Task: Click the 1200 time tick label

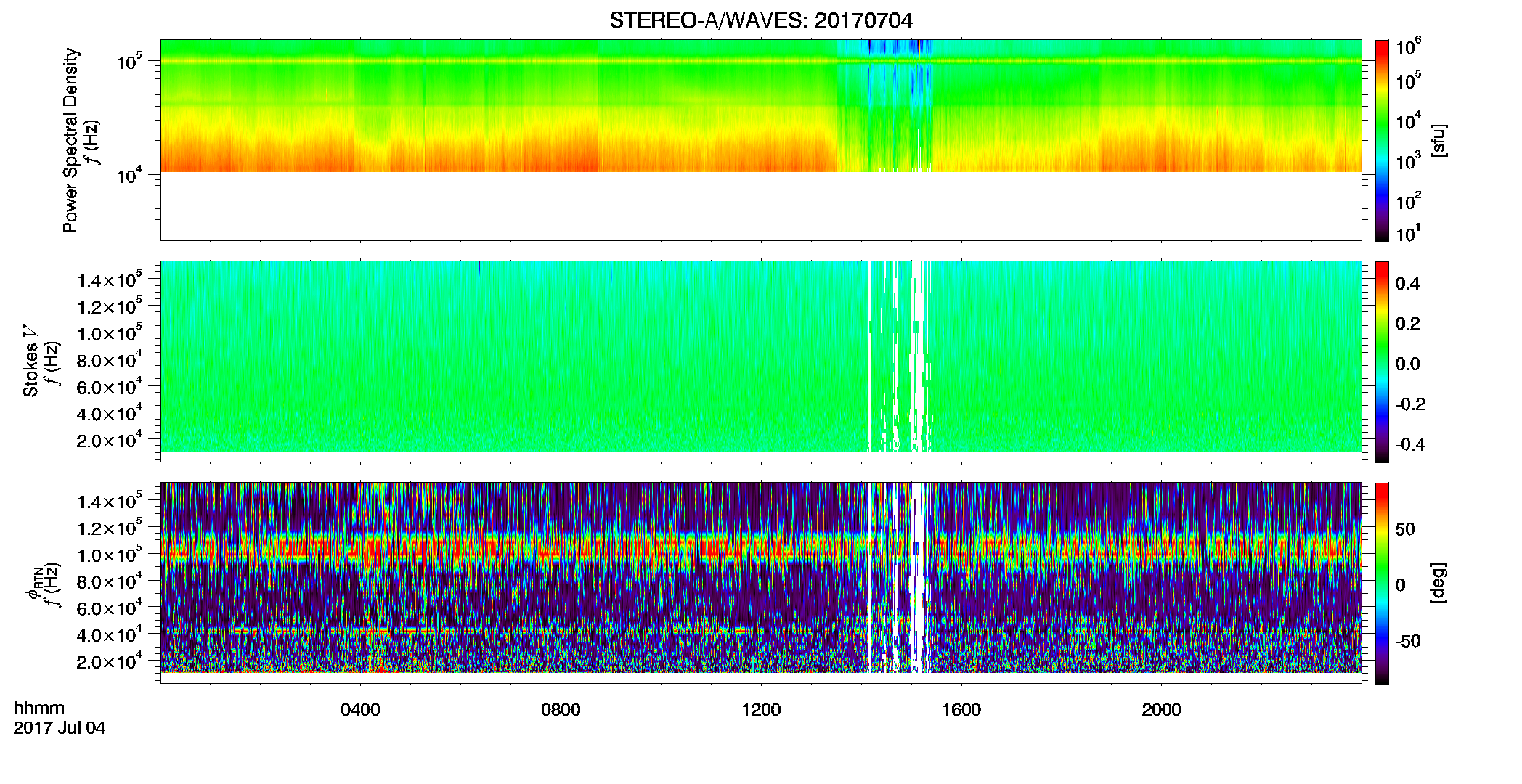Action: 761,709
